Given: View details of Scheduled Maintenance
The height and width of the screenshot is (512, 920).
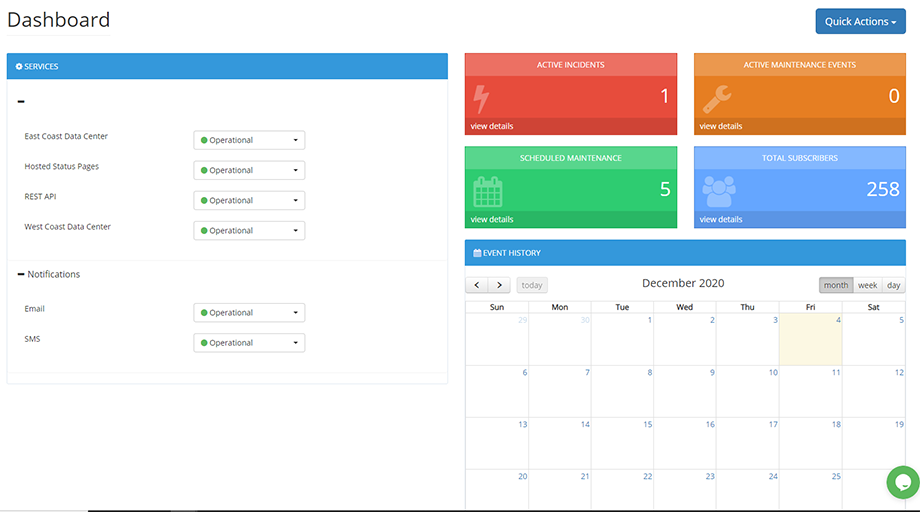Looking at the screenshot, I should pyautogui.click(x=492, y=219).
